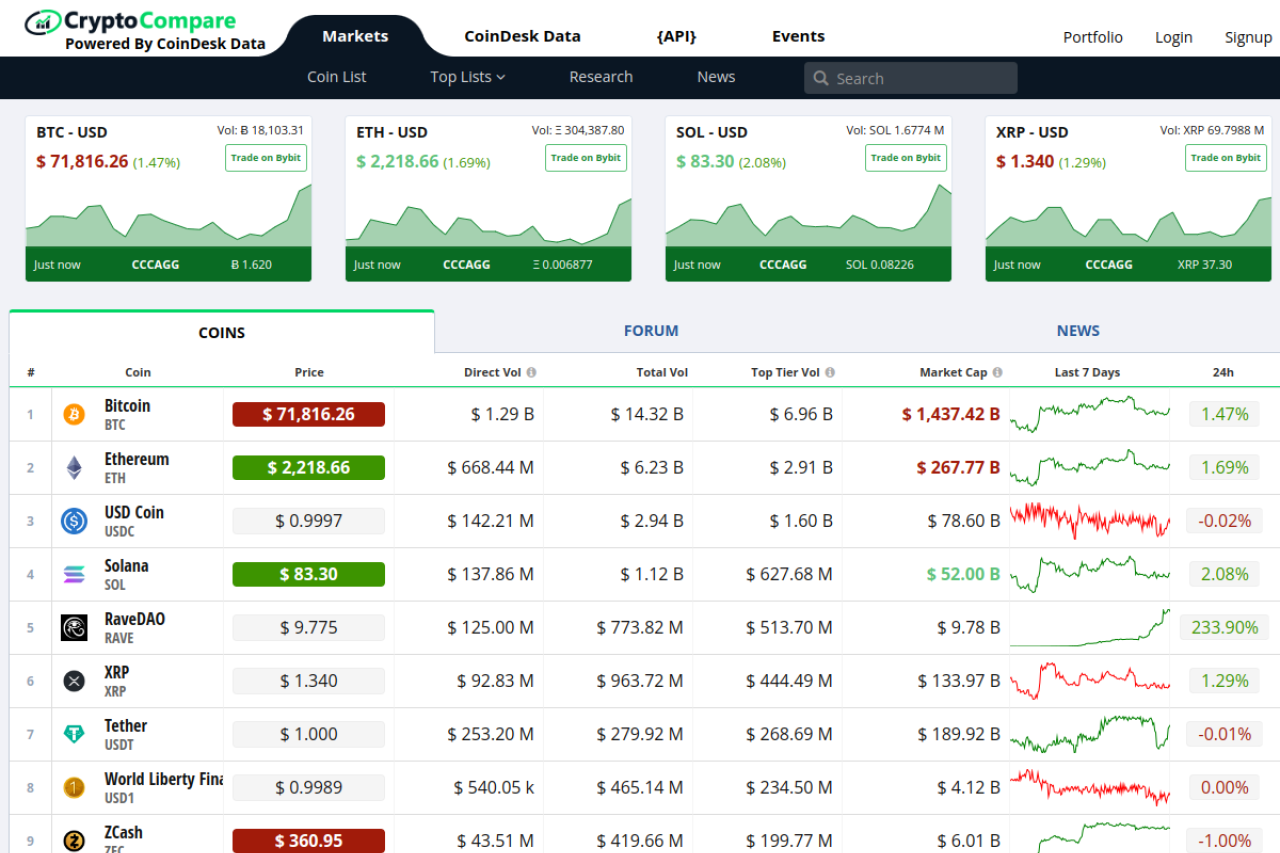This screenshot has height=853, width=1280.
Task: Click the Tether logo icon
Action: pos(74,734)
